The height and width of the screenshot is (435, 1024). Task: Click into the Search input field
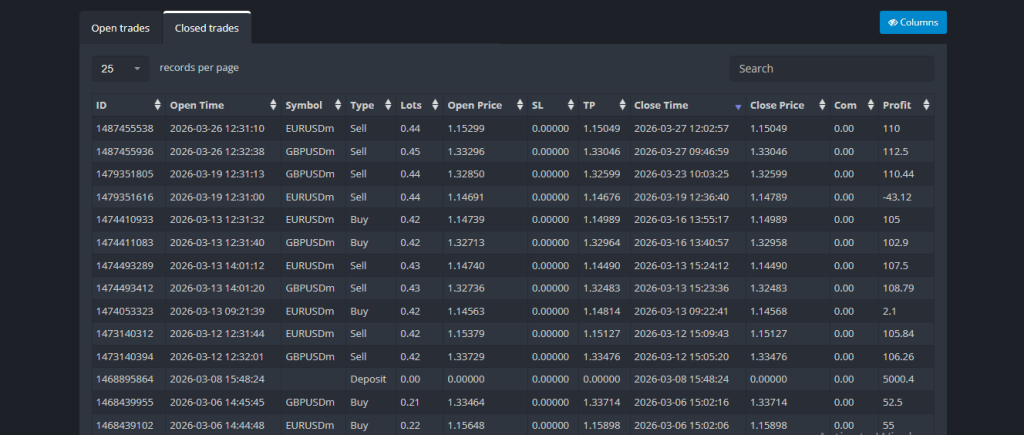pyautogui.click(x=831, y=69)
